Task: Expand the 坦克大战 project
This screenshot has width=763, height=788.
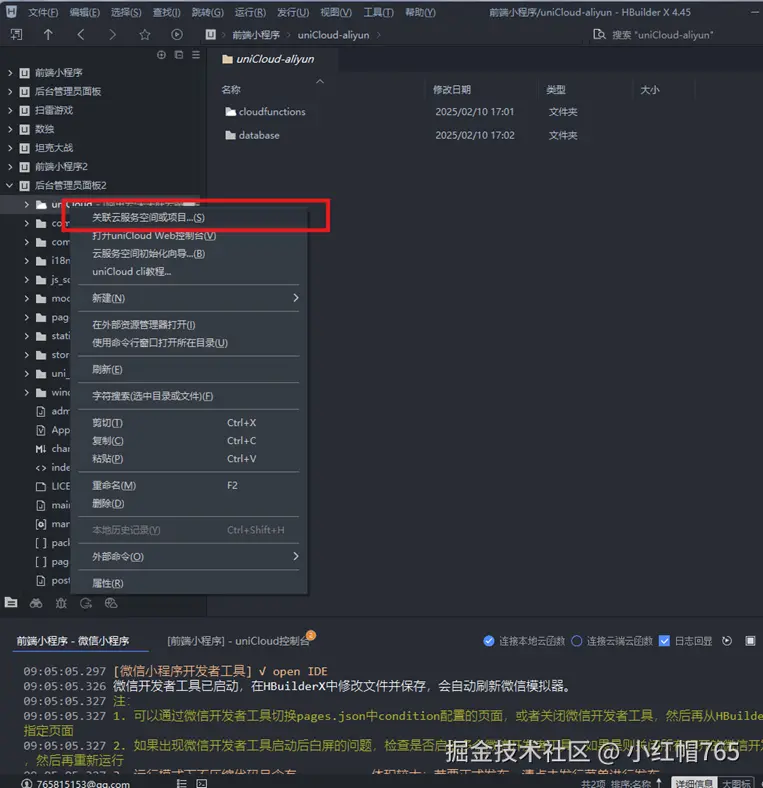Action: click(x=10, y=148)
